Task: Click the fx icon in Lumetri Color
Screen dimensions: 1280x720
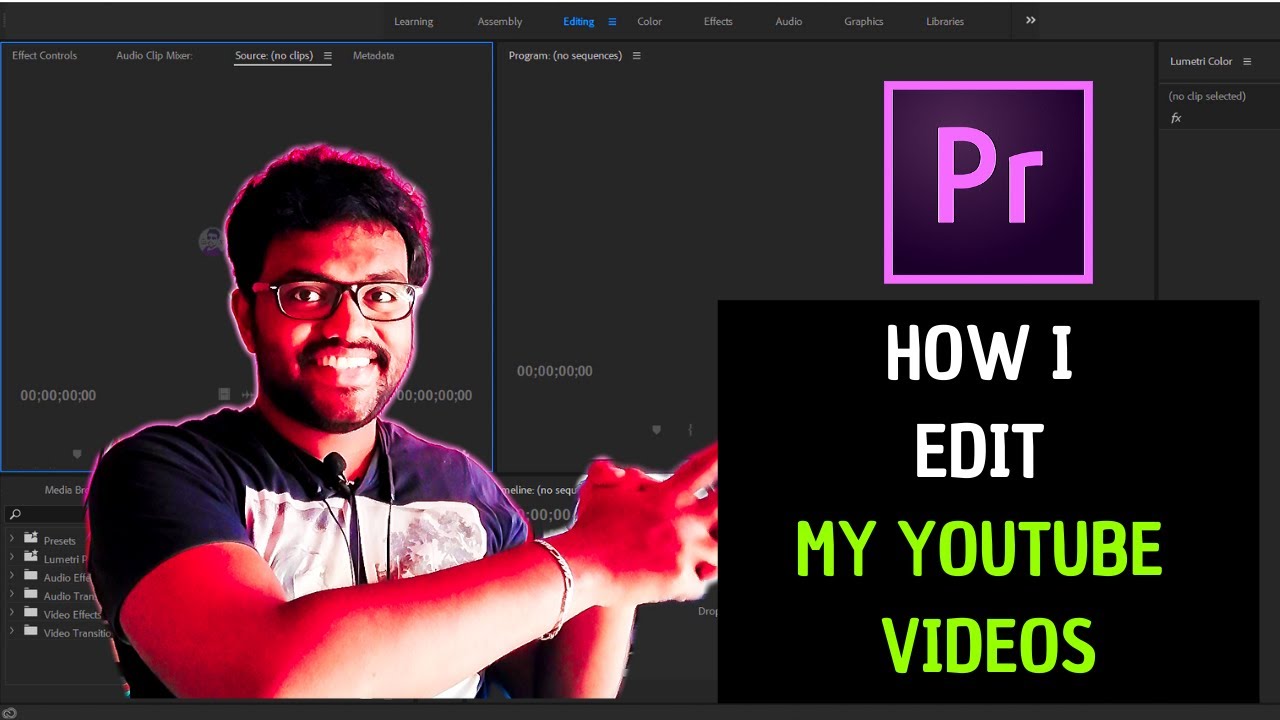Action: [x=1176, y=118]
